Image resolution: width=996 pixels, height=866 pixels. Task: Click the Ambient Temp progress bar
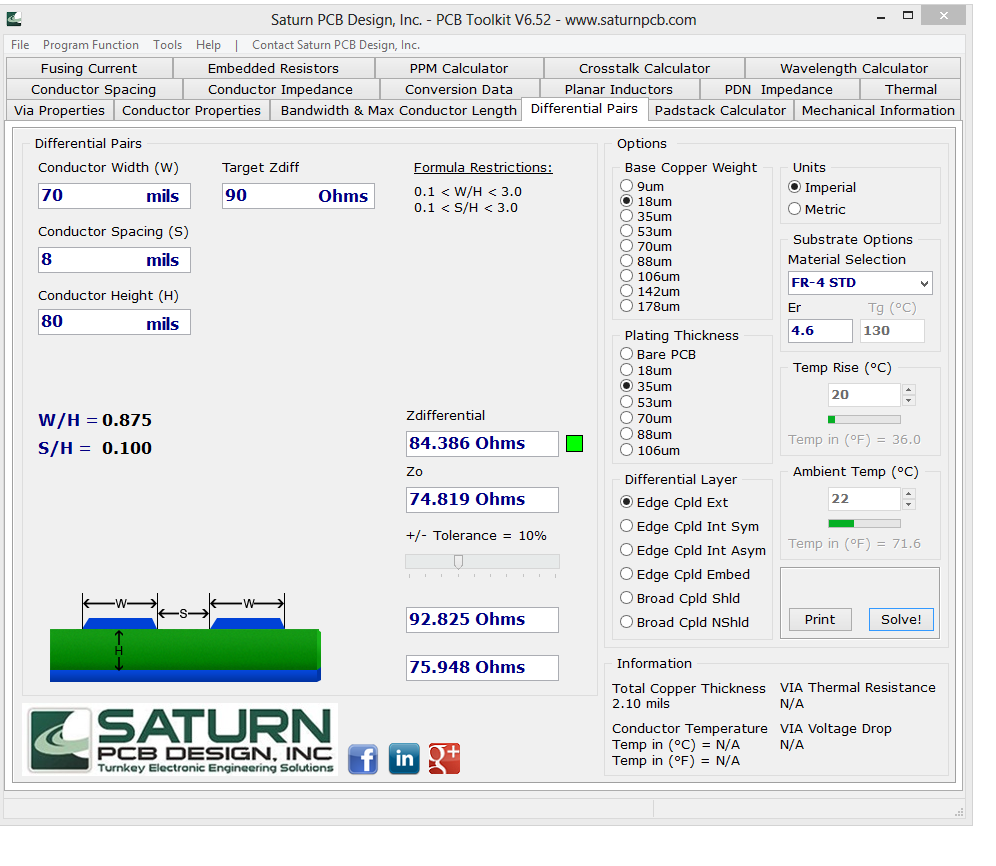point(864,524)
